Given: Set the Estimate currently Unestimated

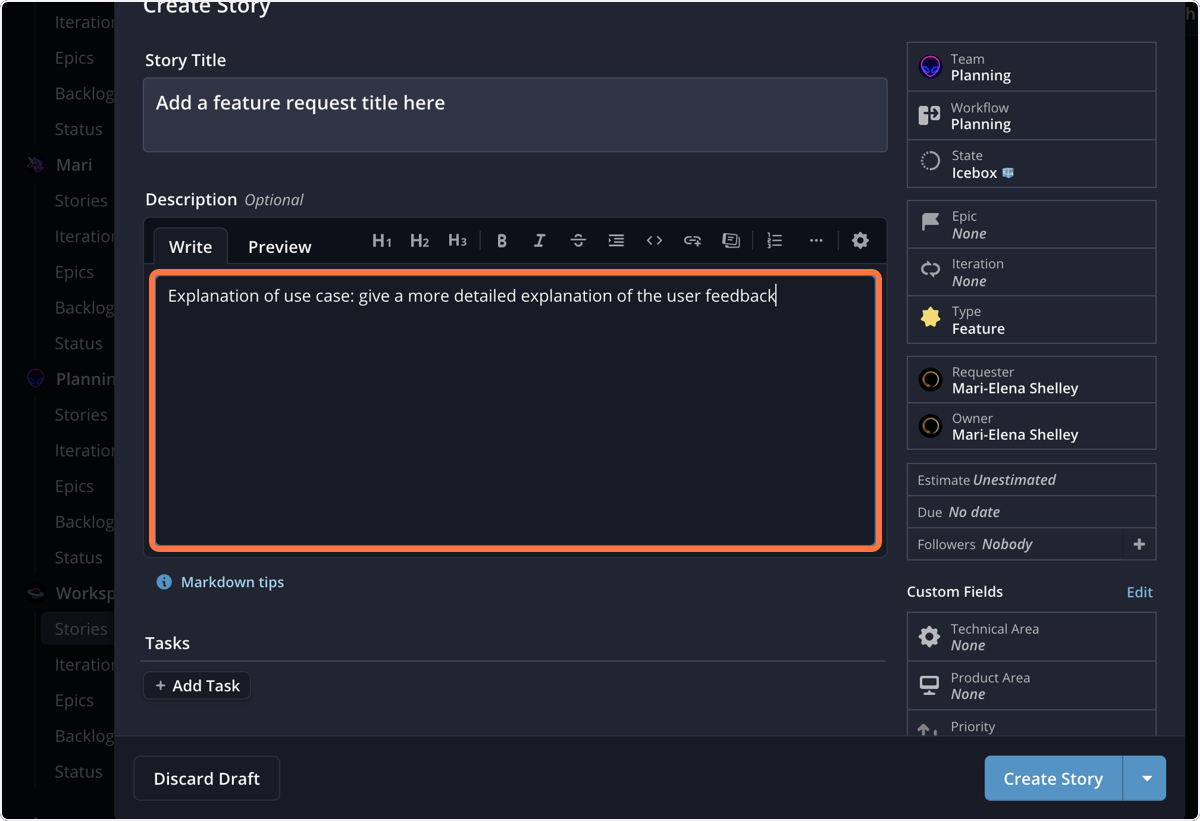Looking at the screenshot, I should point(1031,480).
